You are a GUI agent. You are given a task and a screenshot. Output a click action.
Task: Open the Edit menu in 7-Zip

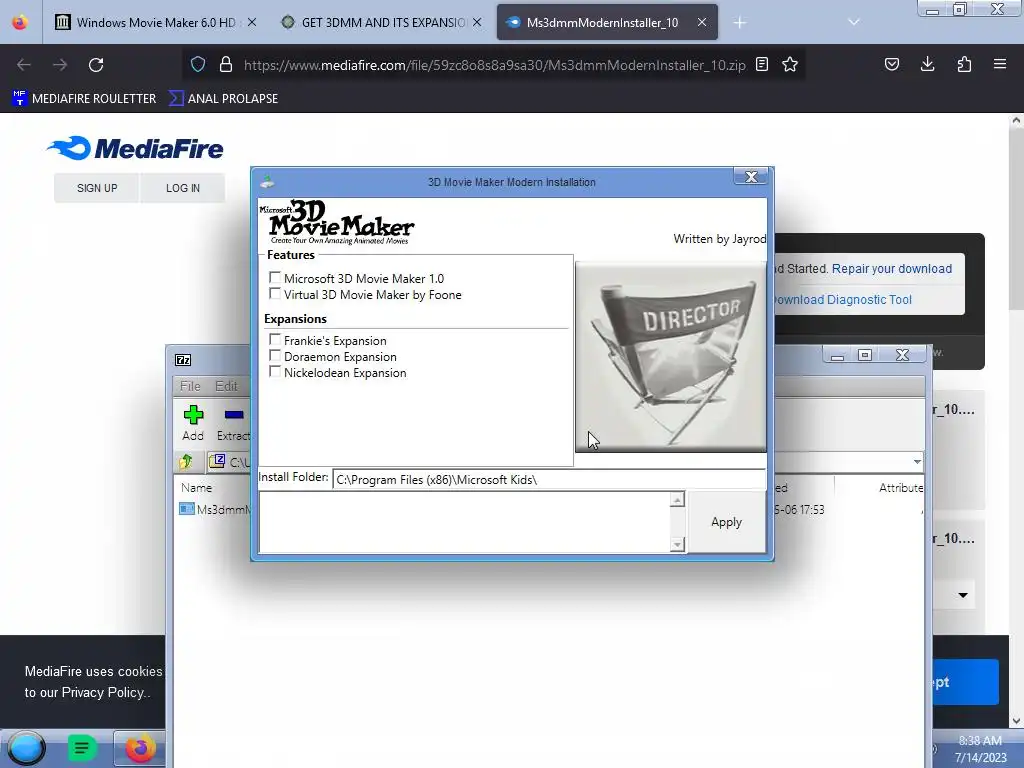click(226, 386)
